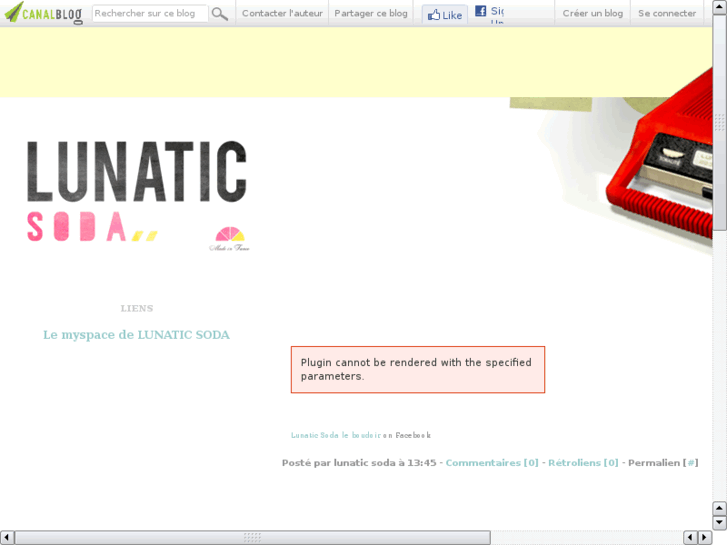This screenshot has height=545, width=727.
Task: Click the horizontal scrollbar thumb
Action: pyautogui.click(x=252, y=538)
